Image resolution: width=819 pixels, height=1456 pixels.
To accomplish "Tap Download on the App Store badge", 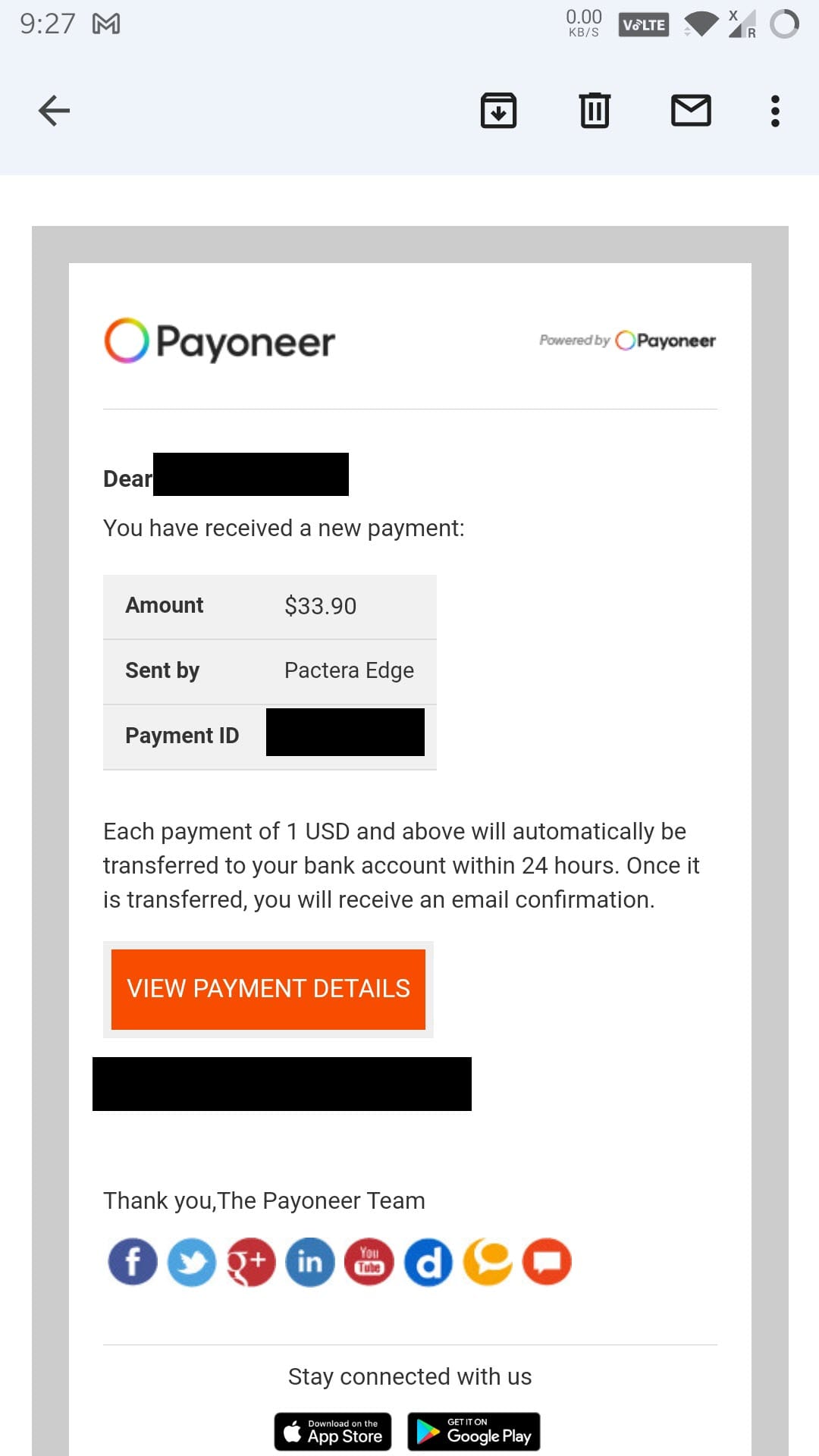I will (x=333, y=1432).
